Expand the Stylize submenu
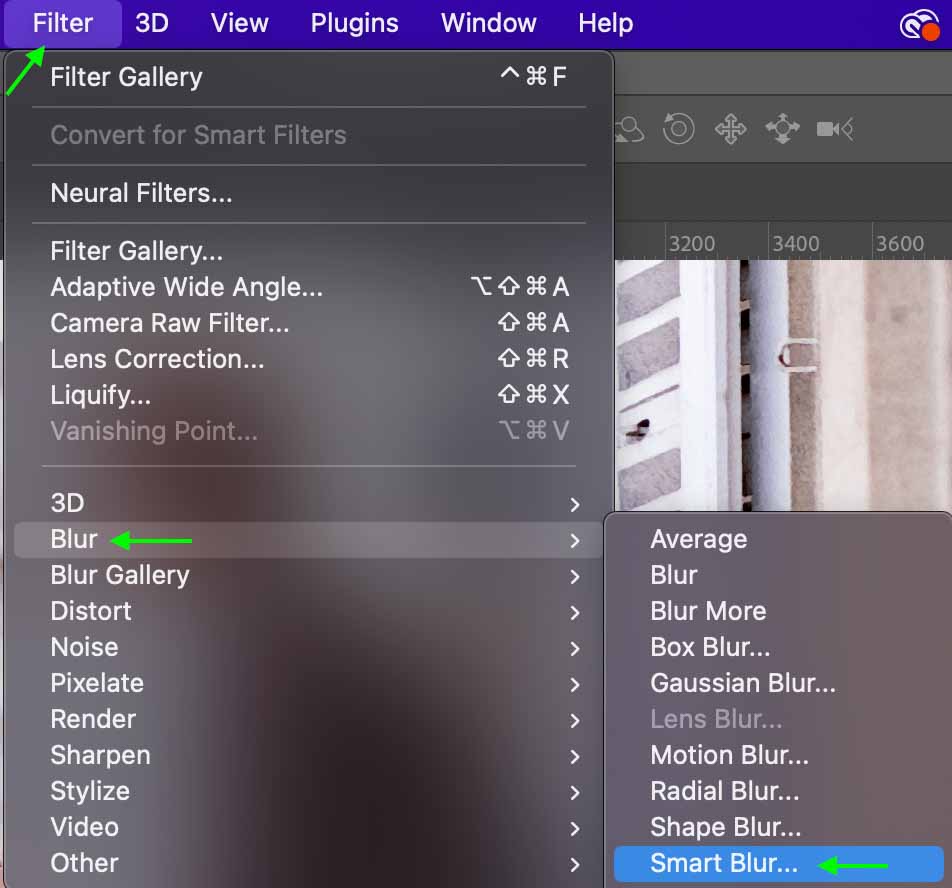Screen dimensions: 952x888 309,791
